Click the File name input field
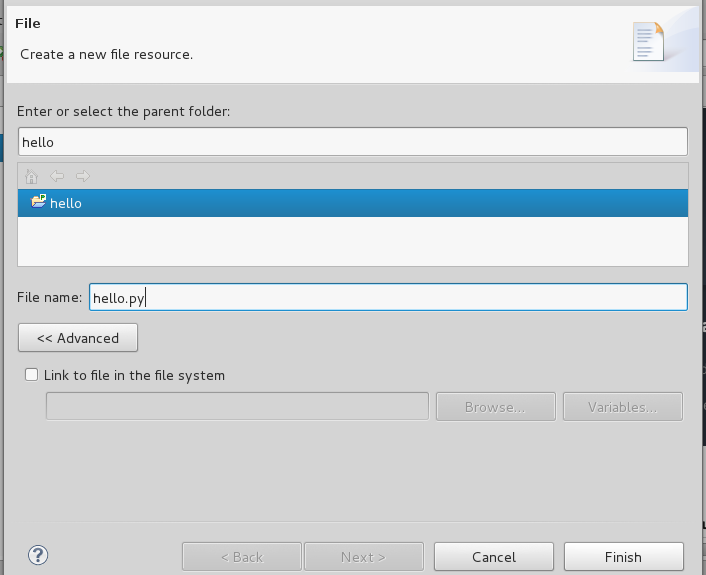706x575 pixels. 388,297
